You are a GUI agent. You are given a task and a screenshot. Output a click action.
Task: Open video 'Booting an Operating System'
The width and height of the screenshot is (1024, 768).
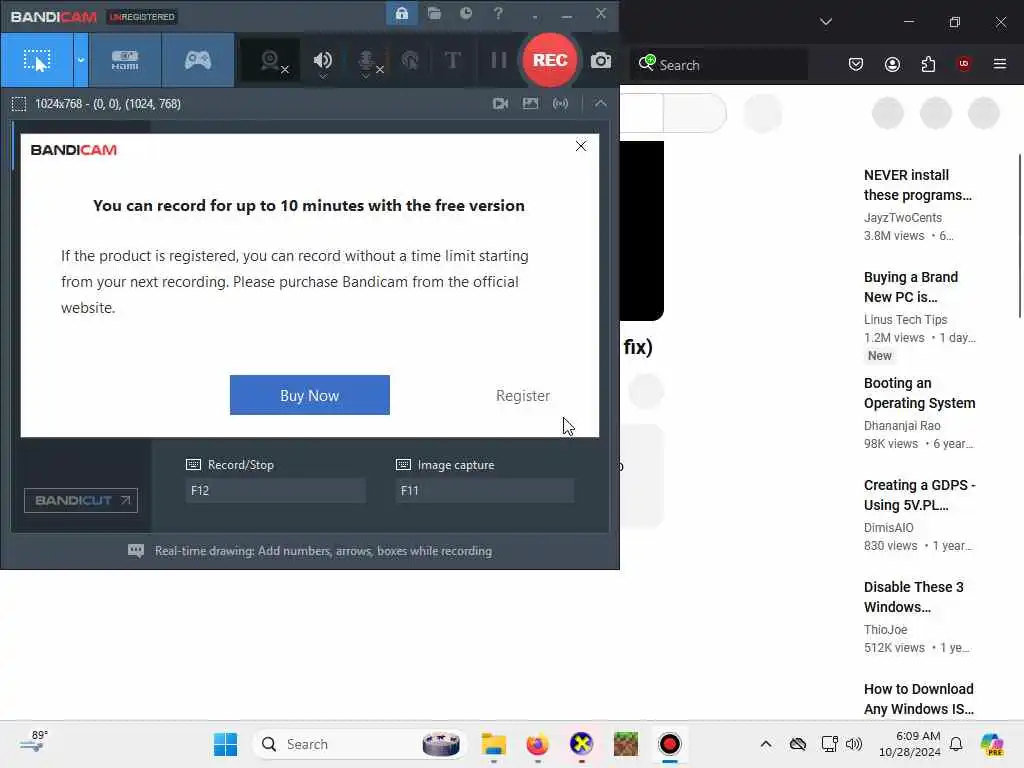920,393
